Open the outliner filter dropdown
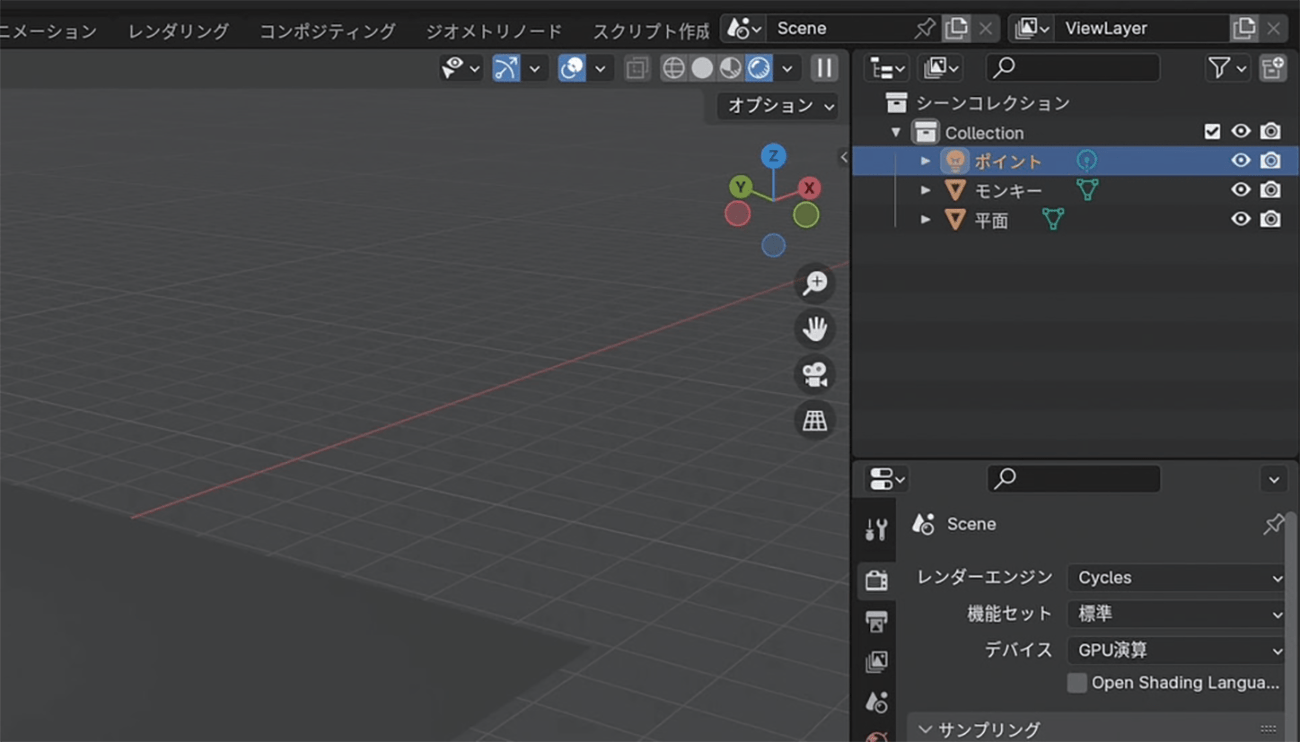Screen dimensions: 1300x742 [x=1228, y=67]
